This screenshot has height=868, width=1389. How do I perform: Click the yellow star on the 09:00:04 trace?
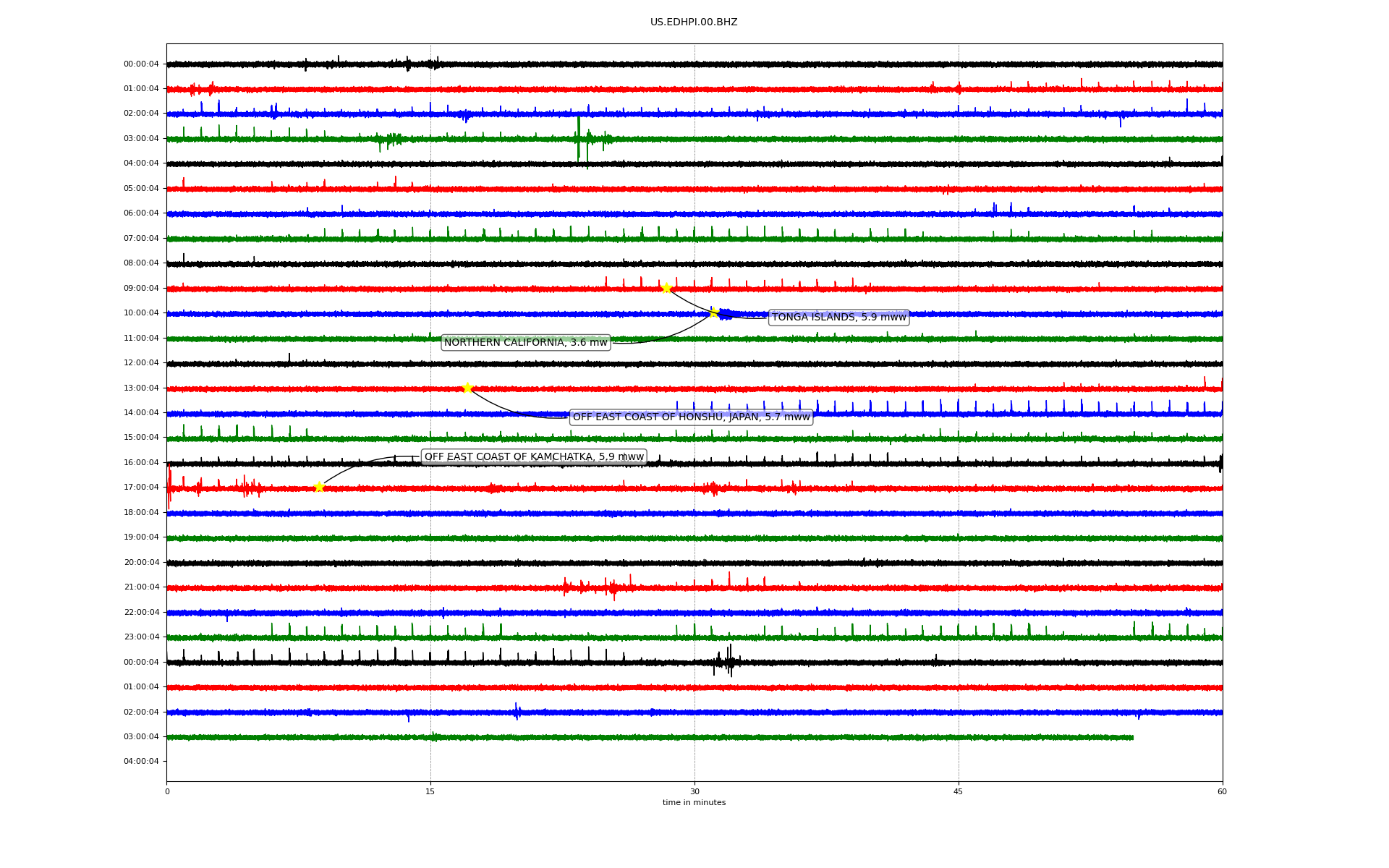666,288
